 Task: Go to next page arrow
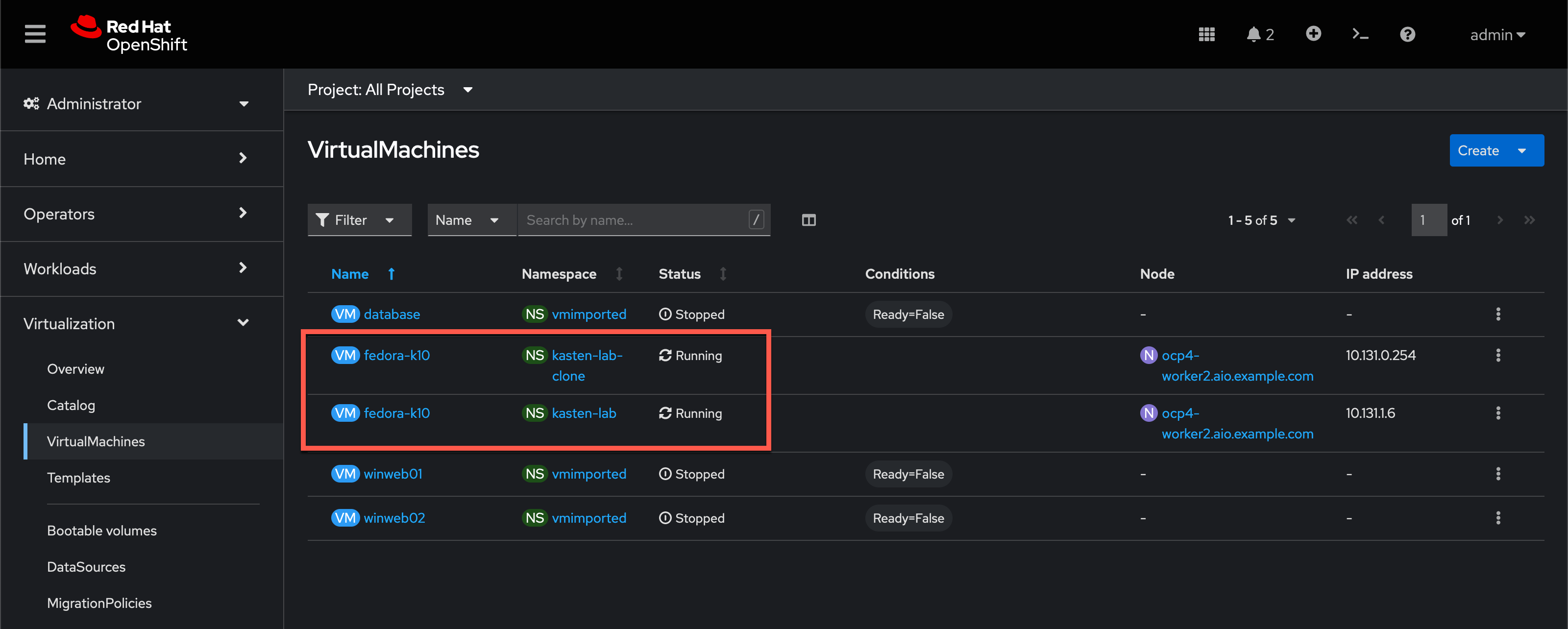pyautogui.click(x=1500, y=220)
